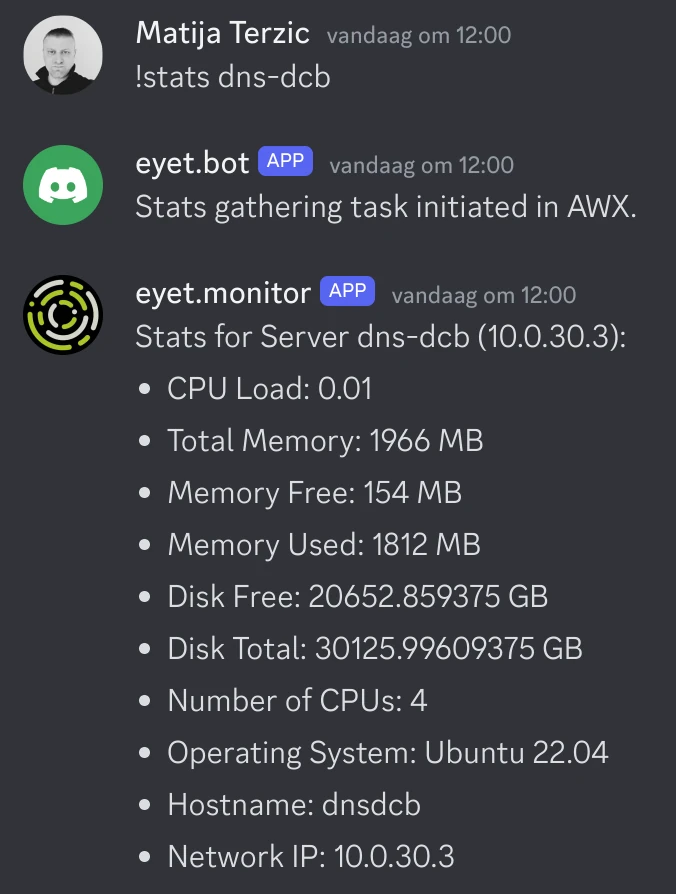Click the APP badge next to eyet.bot
This screenshot has width=676, height=894.
click(285, 161)
